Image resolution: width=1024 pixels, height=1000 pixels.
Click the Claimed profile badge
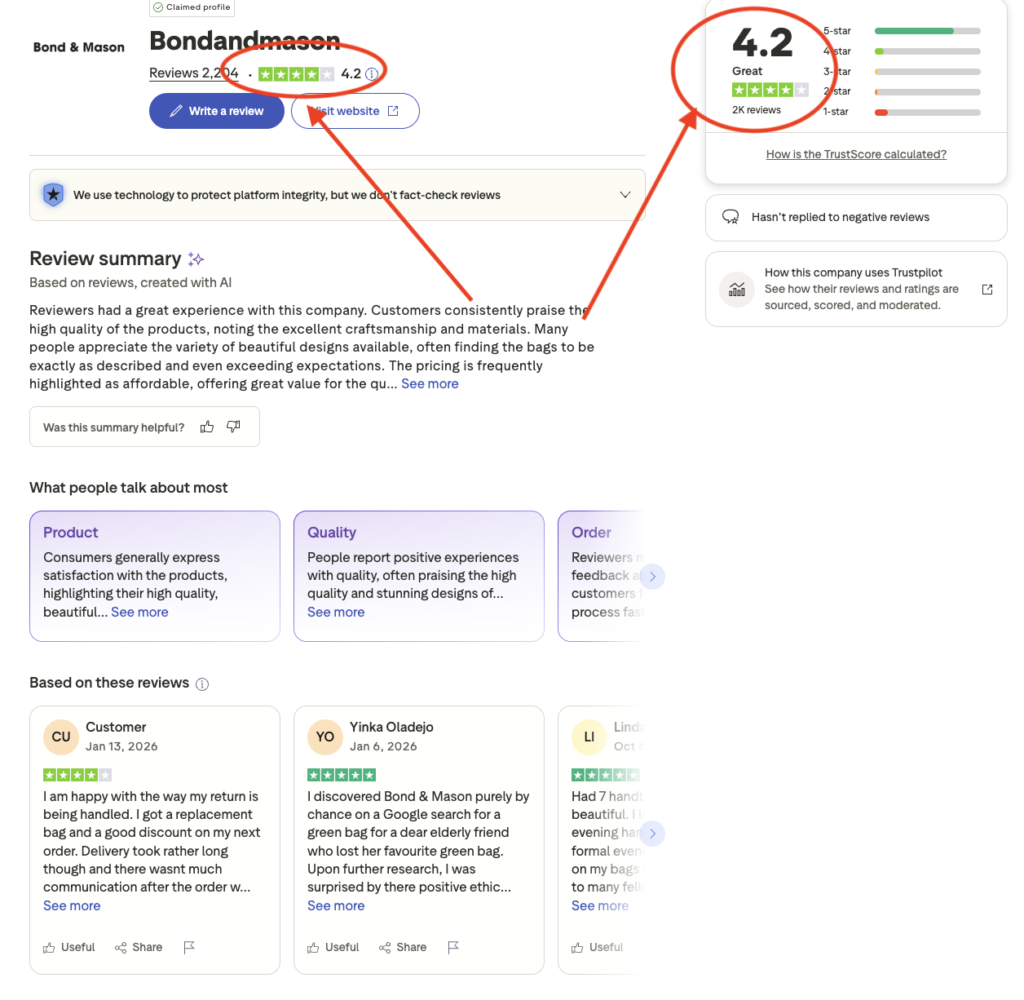(x=192, y=7)
